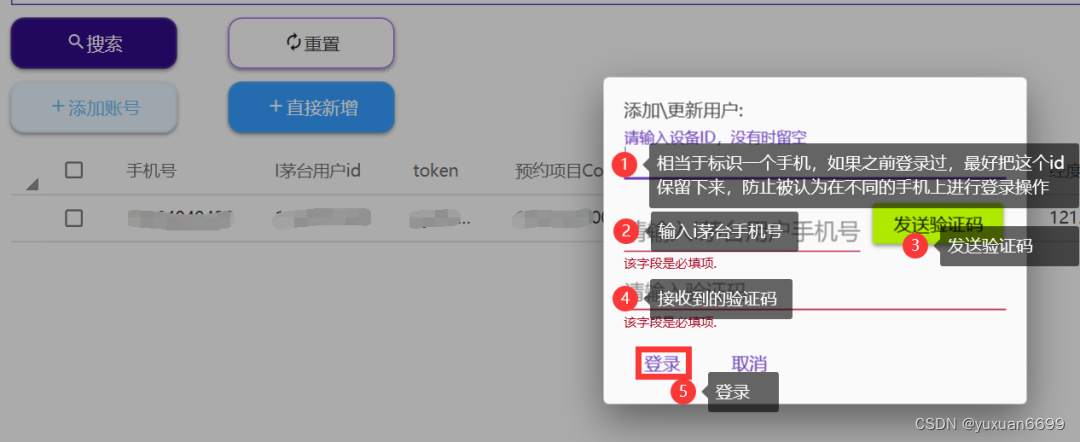
Task: Tick the select-all checkbox in table header
Action: point(74,170)
